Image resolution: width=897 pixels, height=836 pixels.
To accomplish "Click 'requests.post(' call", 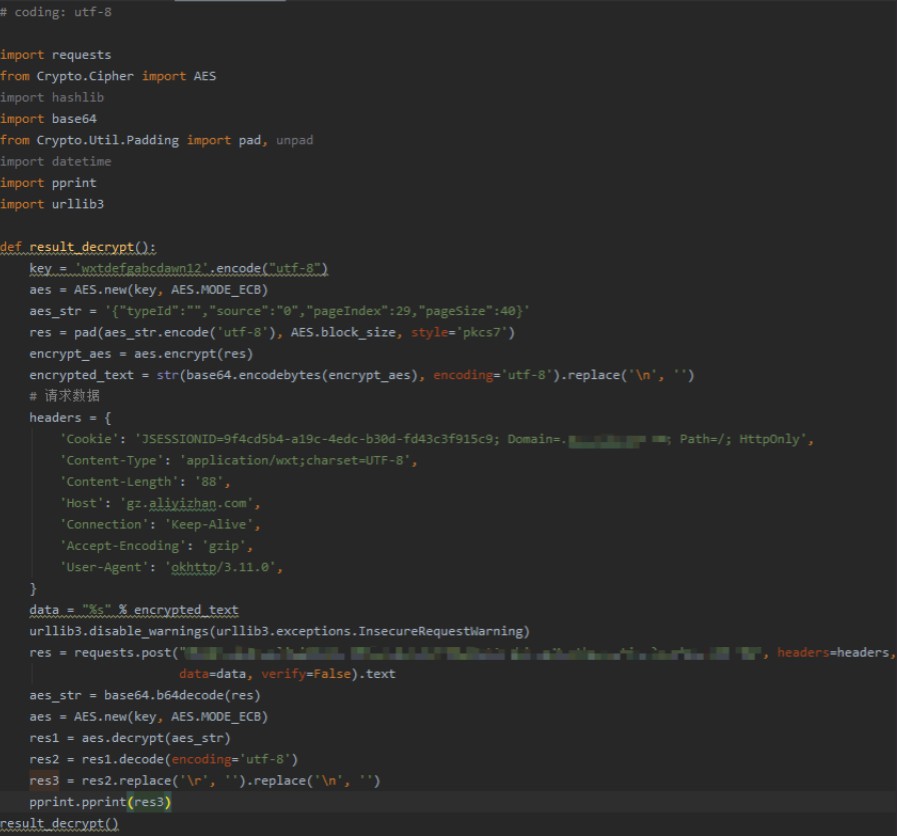I will [x=126, y=653].
